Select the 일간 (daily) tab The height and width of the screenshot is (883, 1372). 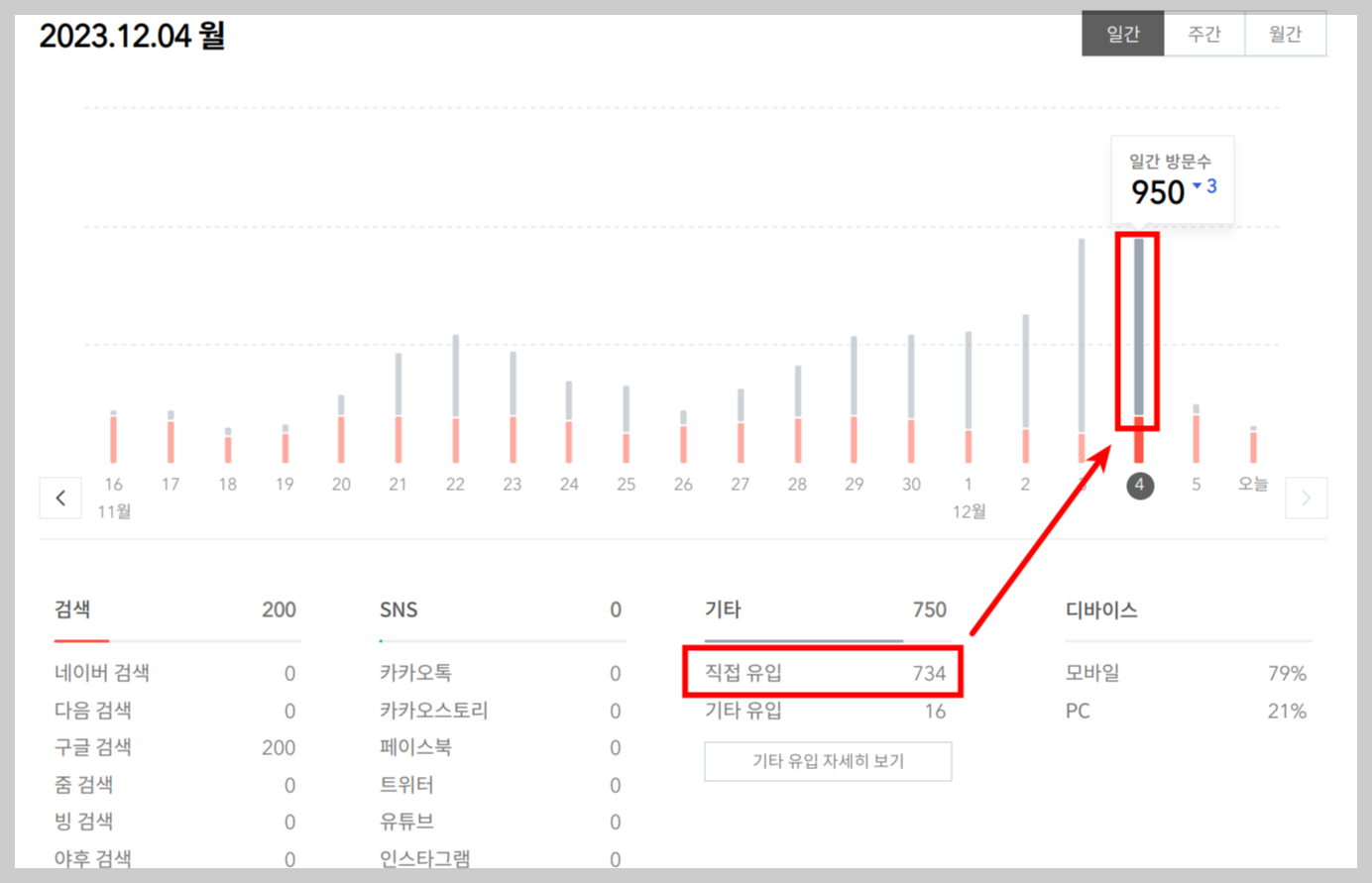coord(1122,33)
